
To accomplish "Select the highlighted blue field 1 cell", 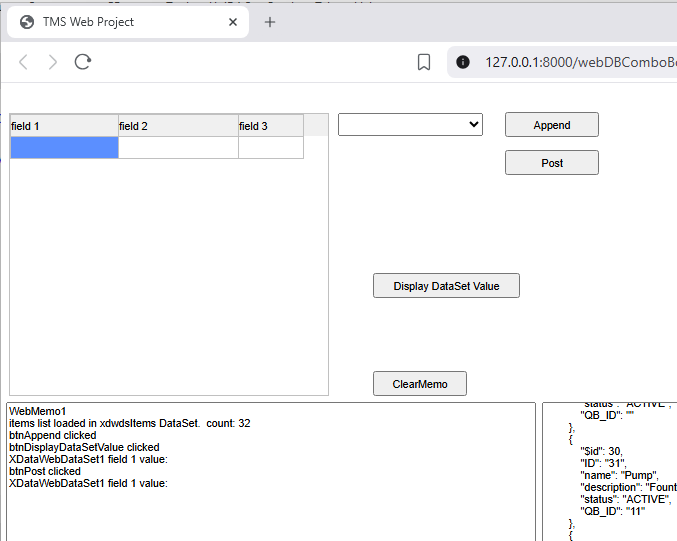I will (64, 148).
